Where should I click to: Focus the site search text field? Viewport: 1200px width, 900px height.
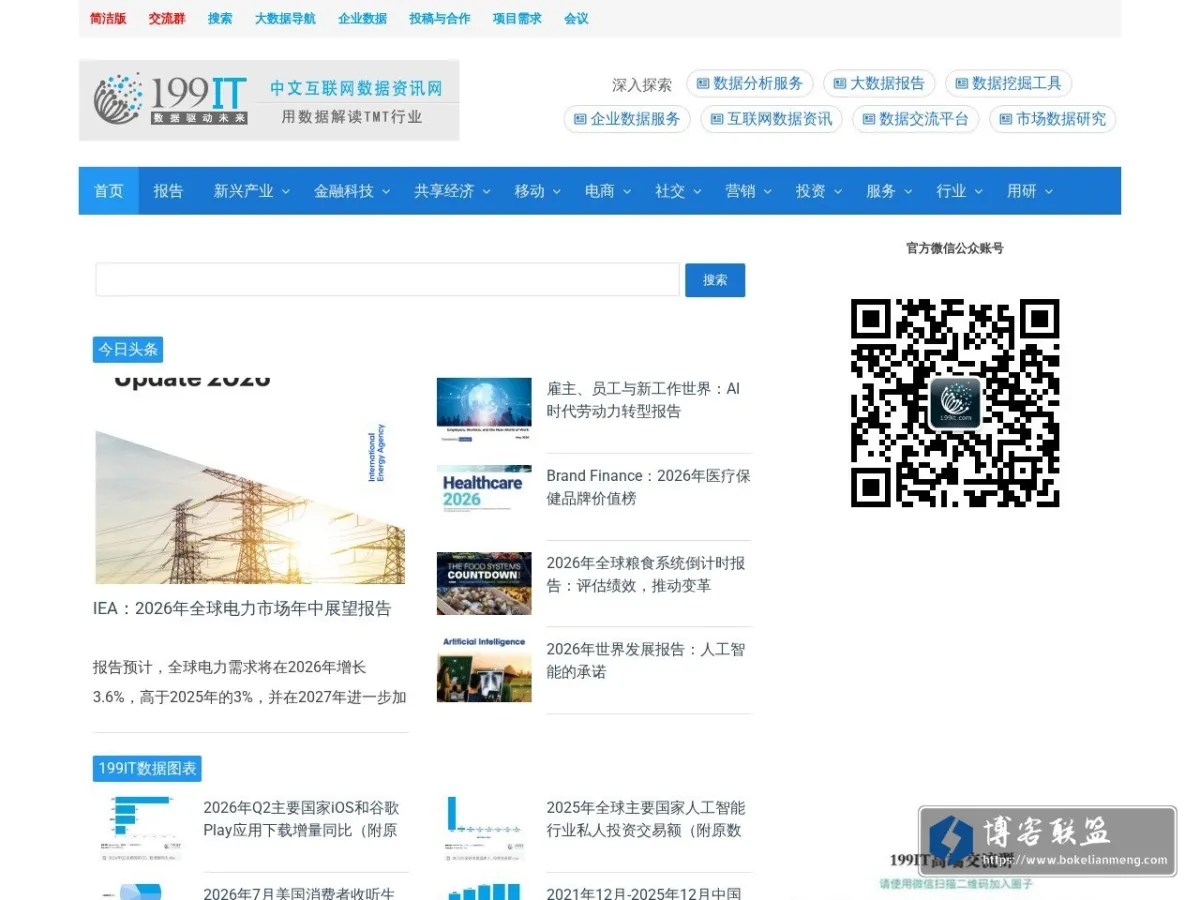tap(388, 280)
